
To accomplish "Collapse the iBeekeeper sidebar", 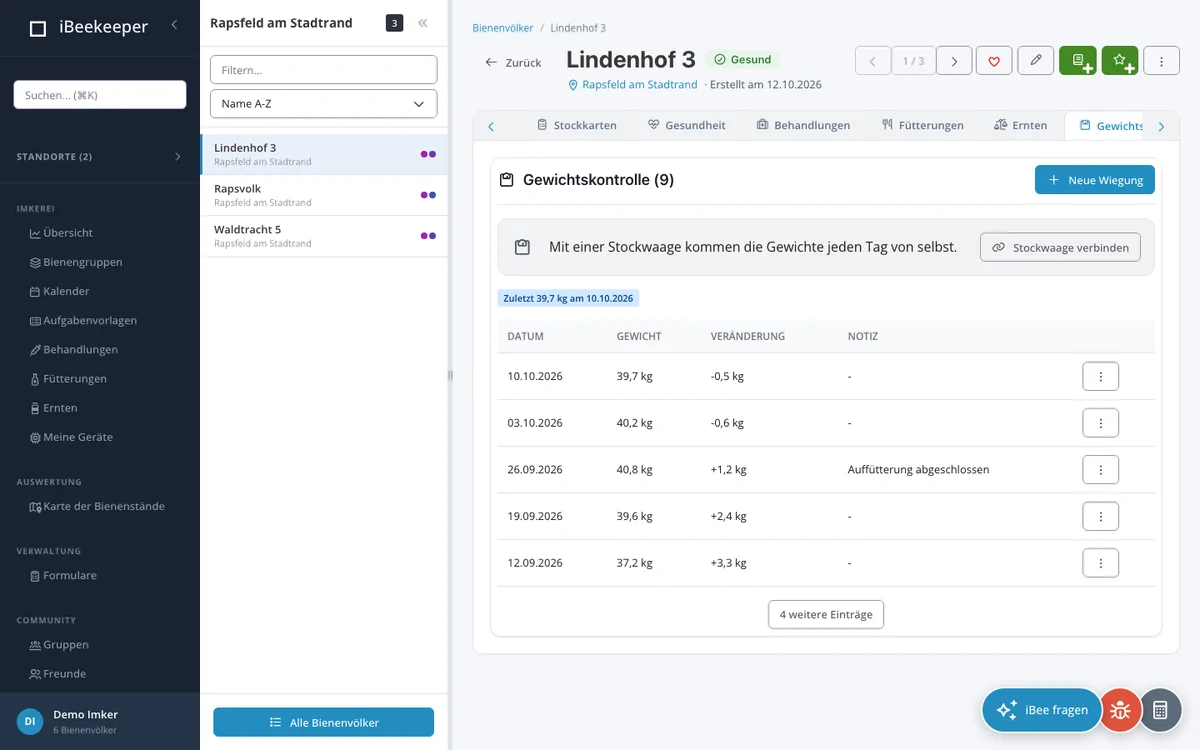I will point(175,25).
